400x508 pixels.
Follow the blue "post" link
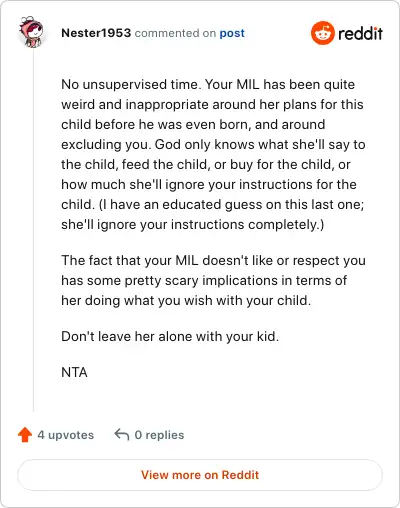pos(232,33)
